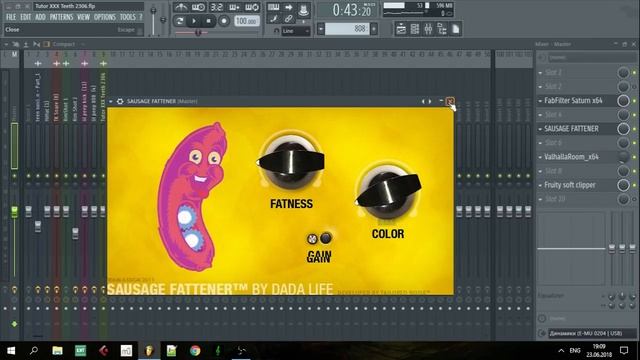Click the arrow icon next to keyboard icon

point(289,7)
